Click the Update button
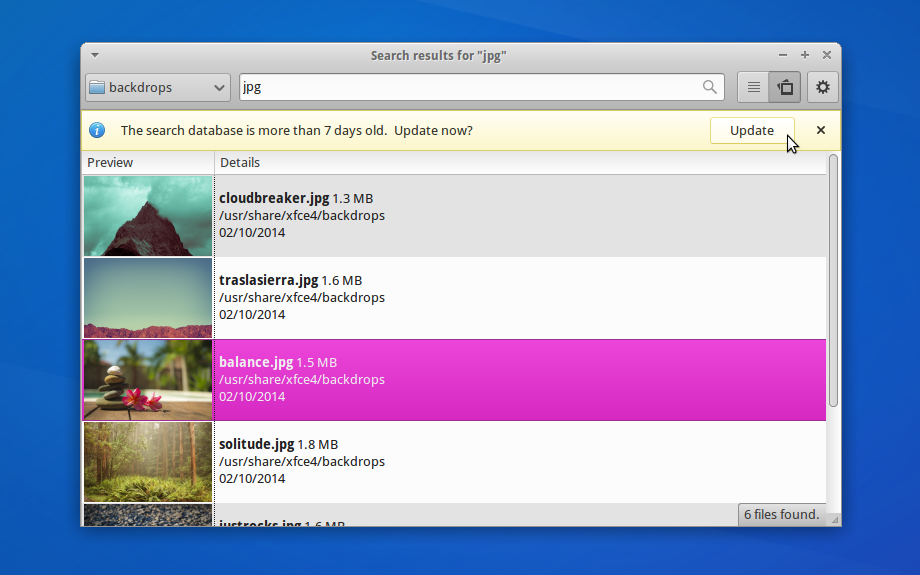 point(752,130)
